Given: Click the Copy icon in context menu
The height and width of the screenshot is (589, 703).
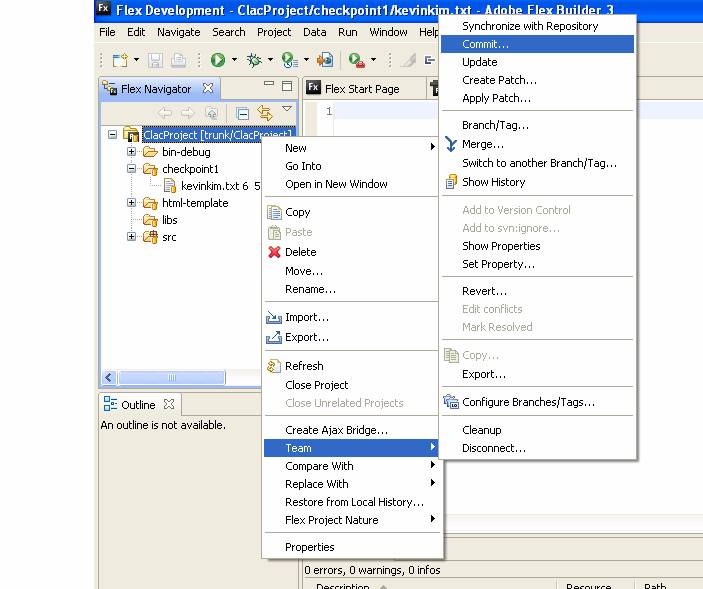Looking at the screenshot, I should pos(274,212).
